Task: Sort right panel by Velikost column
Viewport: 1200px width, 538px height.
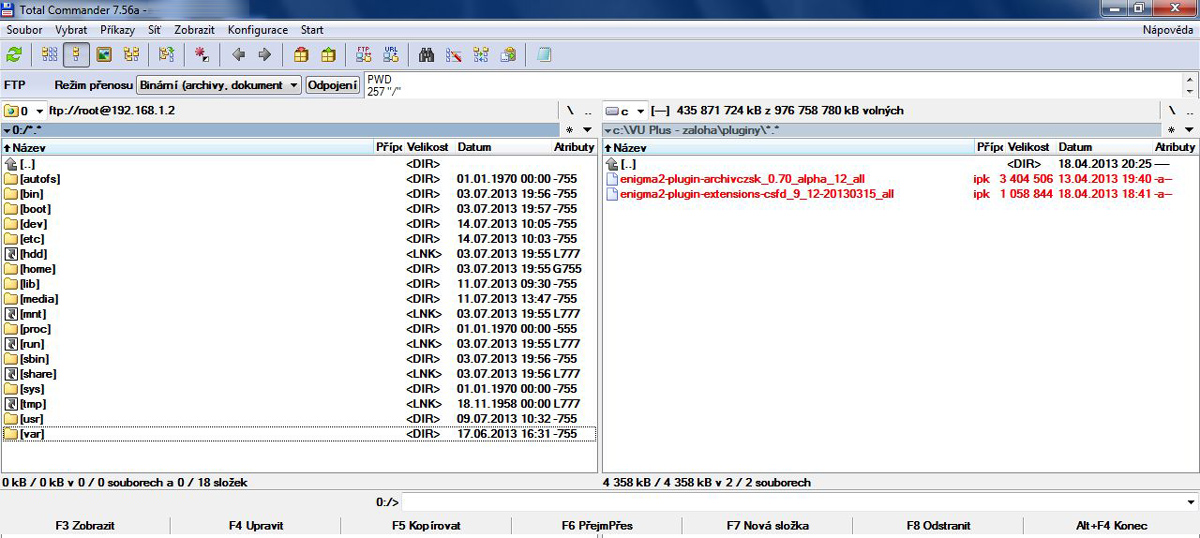Action: pos(1029,147)
